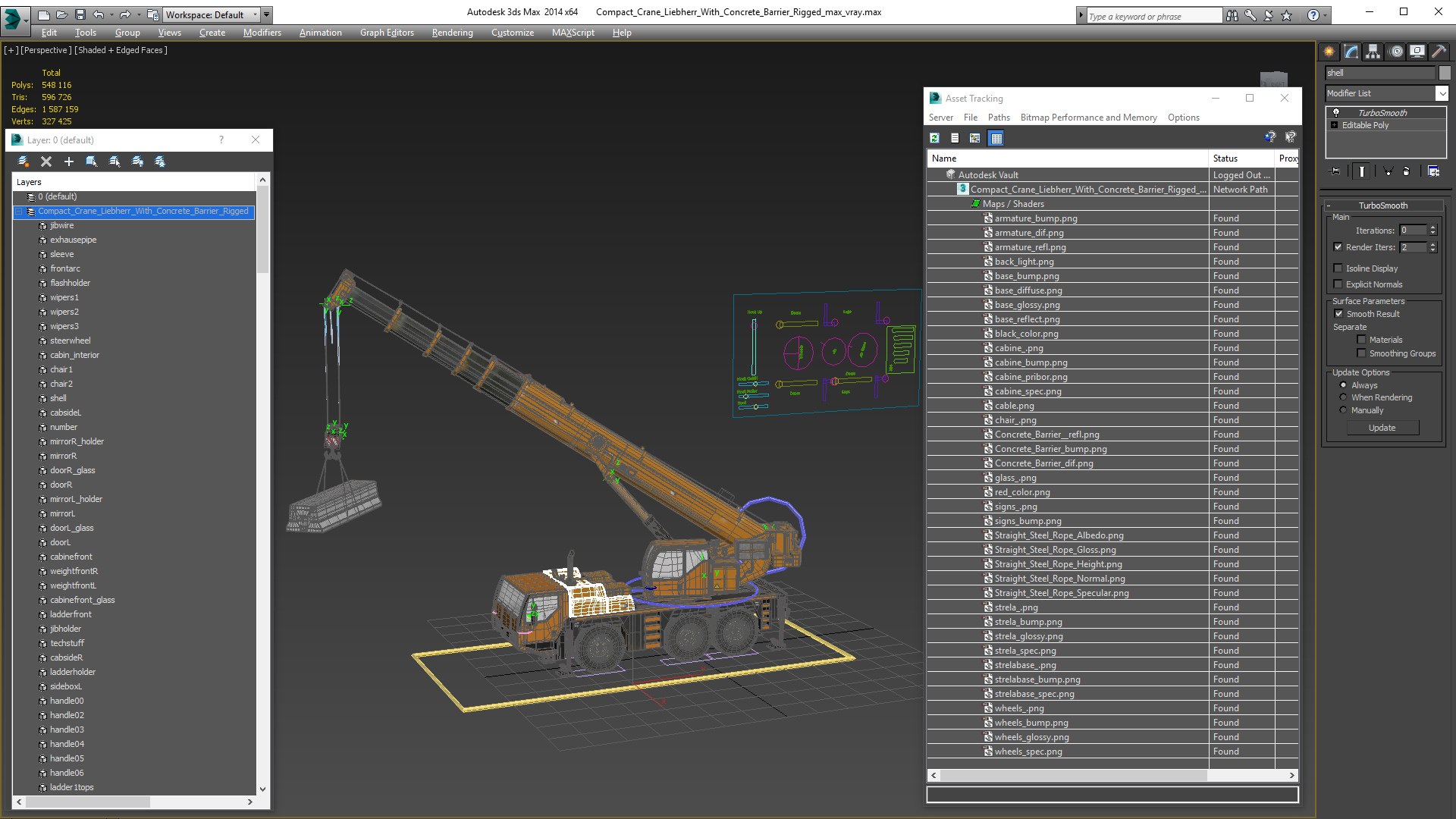Switch Asset Tracking to table view icon
This screenshot has width=1456, height=819.
(996, 138)
